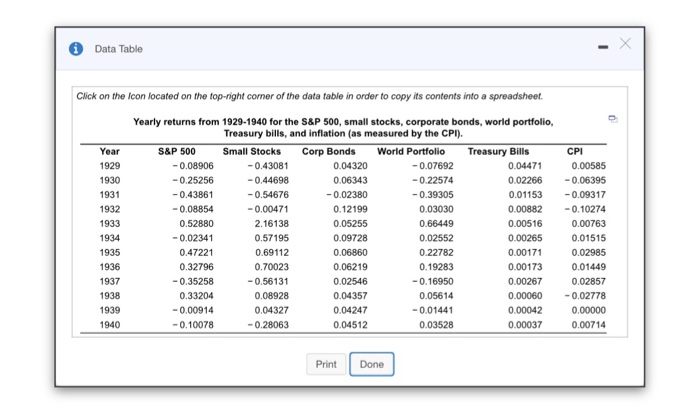Select the Treasury Bills column header
Viewport: 700px width, 418px height.
tap(498, 151)
